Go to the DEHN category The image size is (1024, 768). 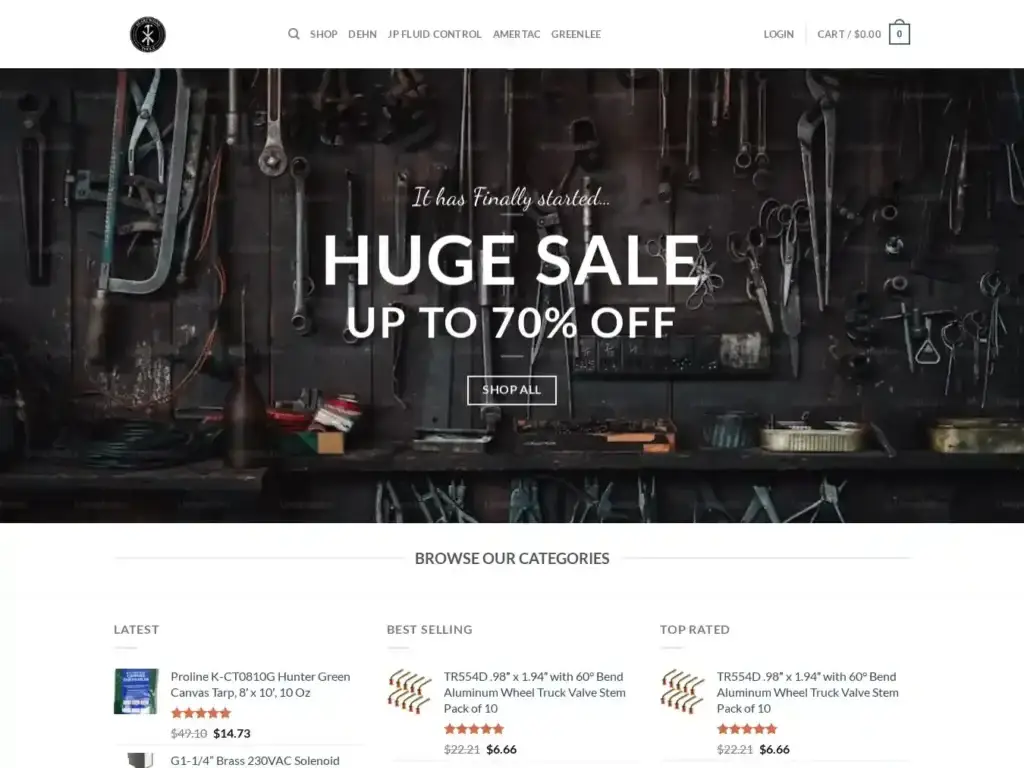tap(362, 34)
